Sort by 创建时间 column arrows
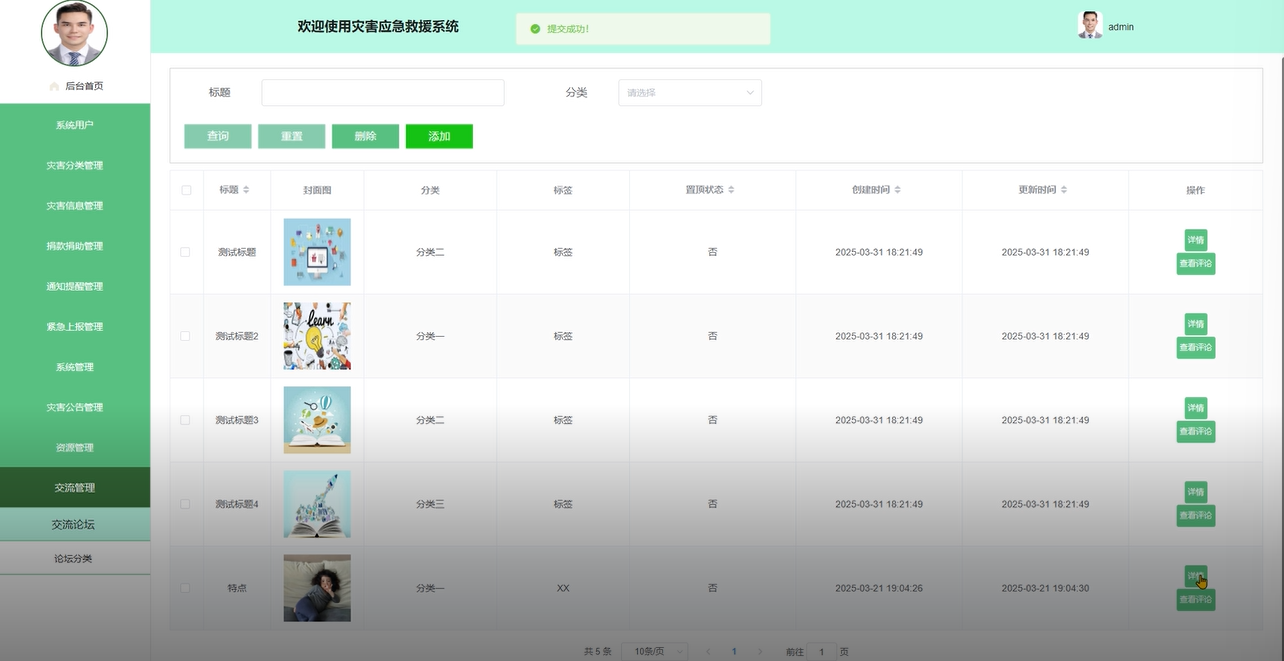This screenshot has width=1284, height=661. [x=897, y=190]
